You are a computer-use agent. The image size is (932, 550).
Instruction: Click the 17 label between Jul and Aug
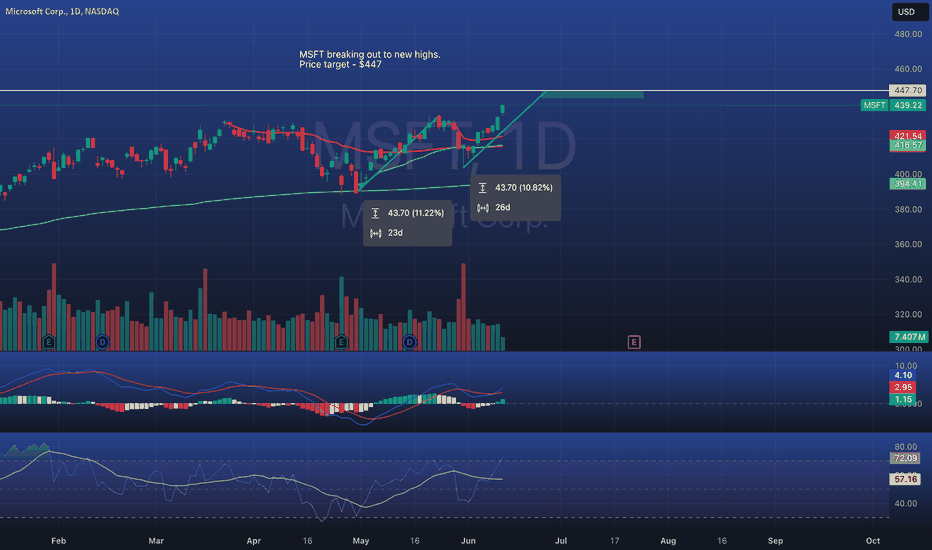pyautogui.click(x=615, y=540)
